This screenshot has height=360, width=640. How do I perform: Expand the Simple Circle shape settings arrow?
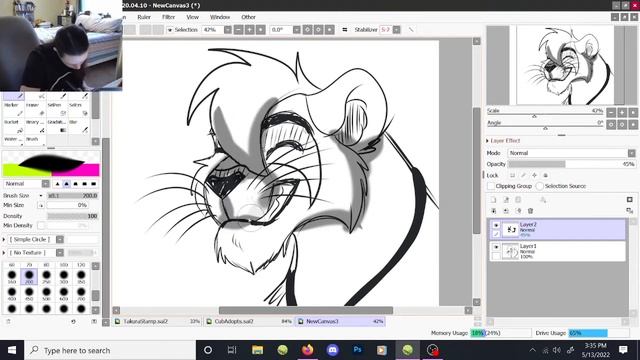click(x=4, y=239)
